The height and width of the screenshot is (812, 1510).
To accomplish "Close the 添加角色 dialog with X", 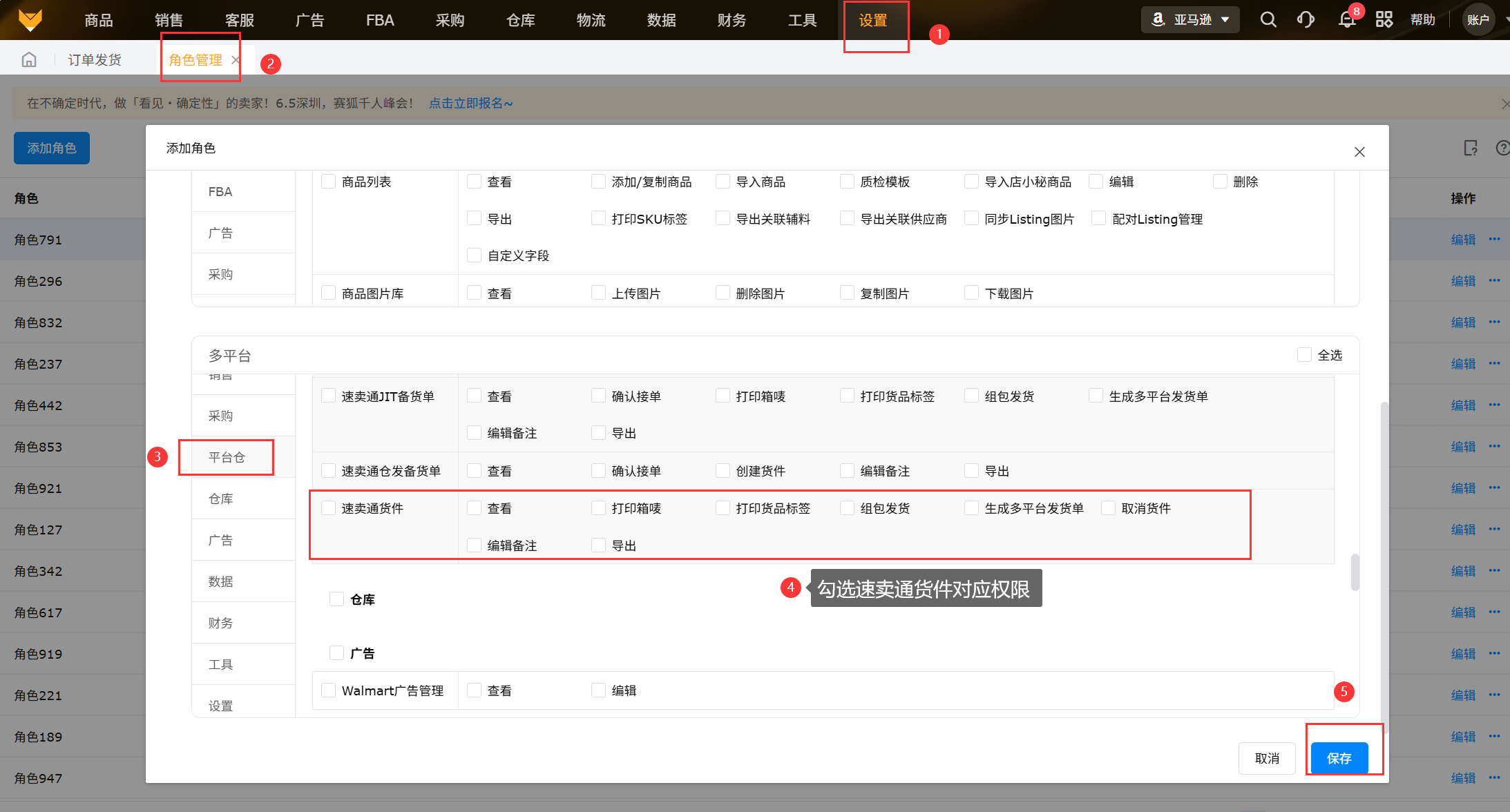I will tap(1359, 152).
